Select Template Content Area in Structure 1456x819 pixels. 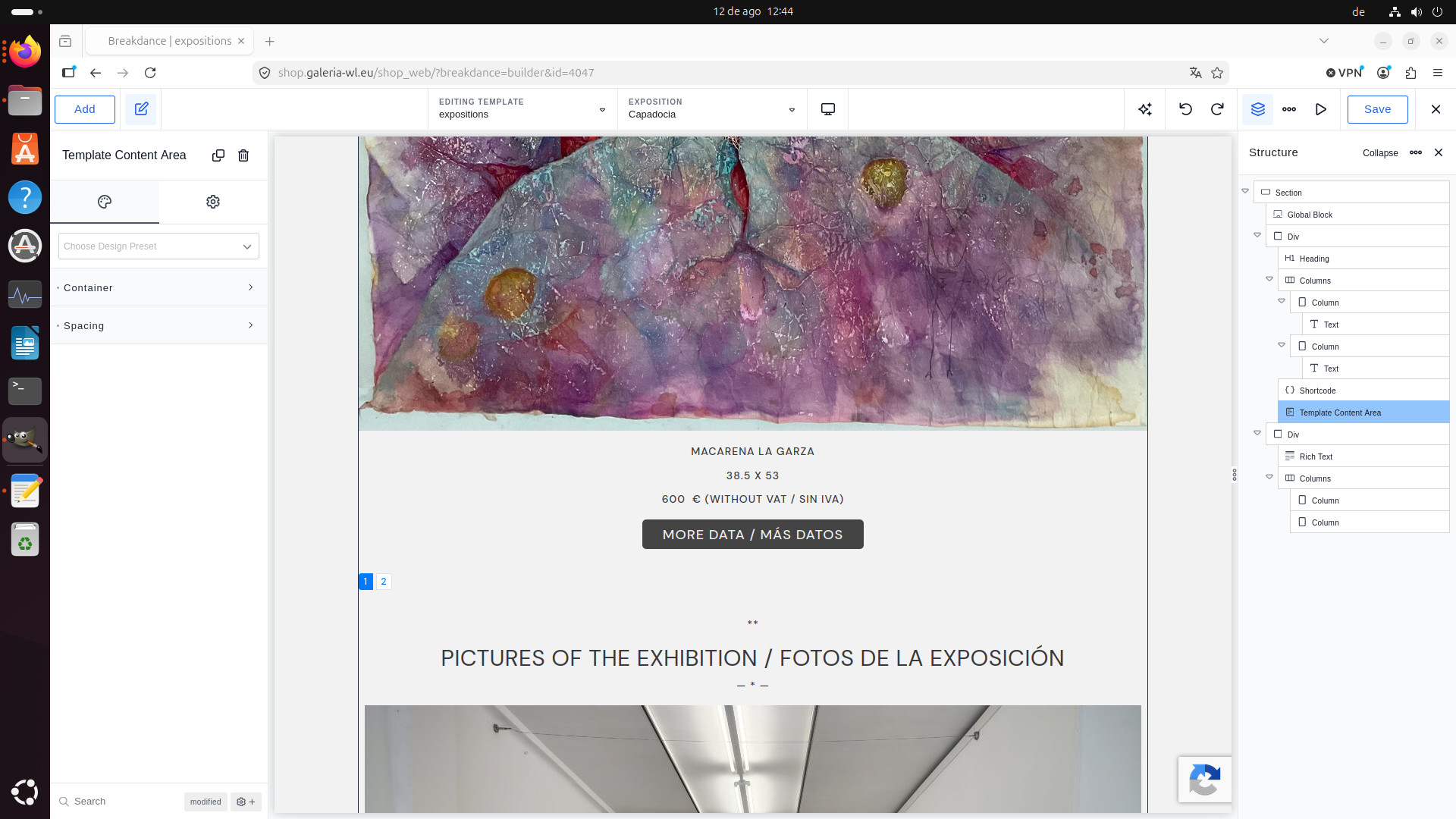tap(1364, 413)
